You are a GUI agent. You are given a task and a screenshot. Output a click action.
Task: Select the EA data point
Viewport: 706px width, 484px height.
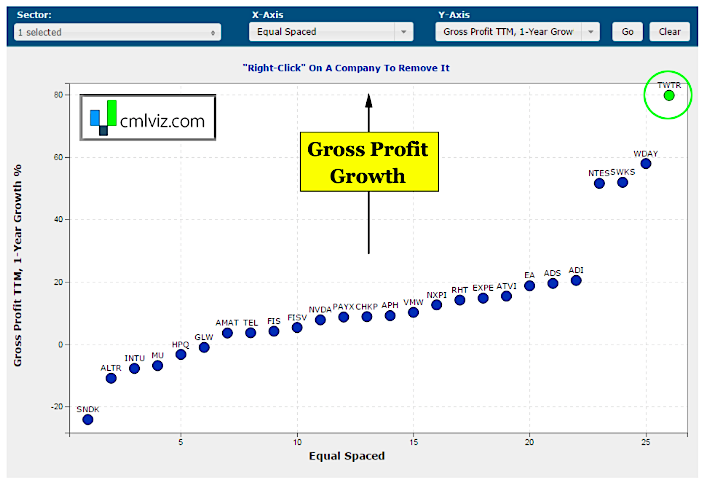[530, 285]
